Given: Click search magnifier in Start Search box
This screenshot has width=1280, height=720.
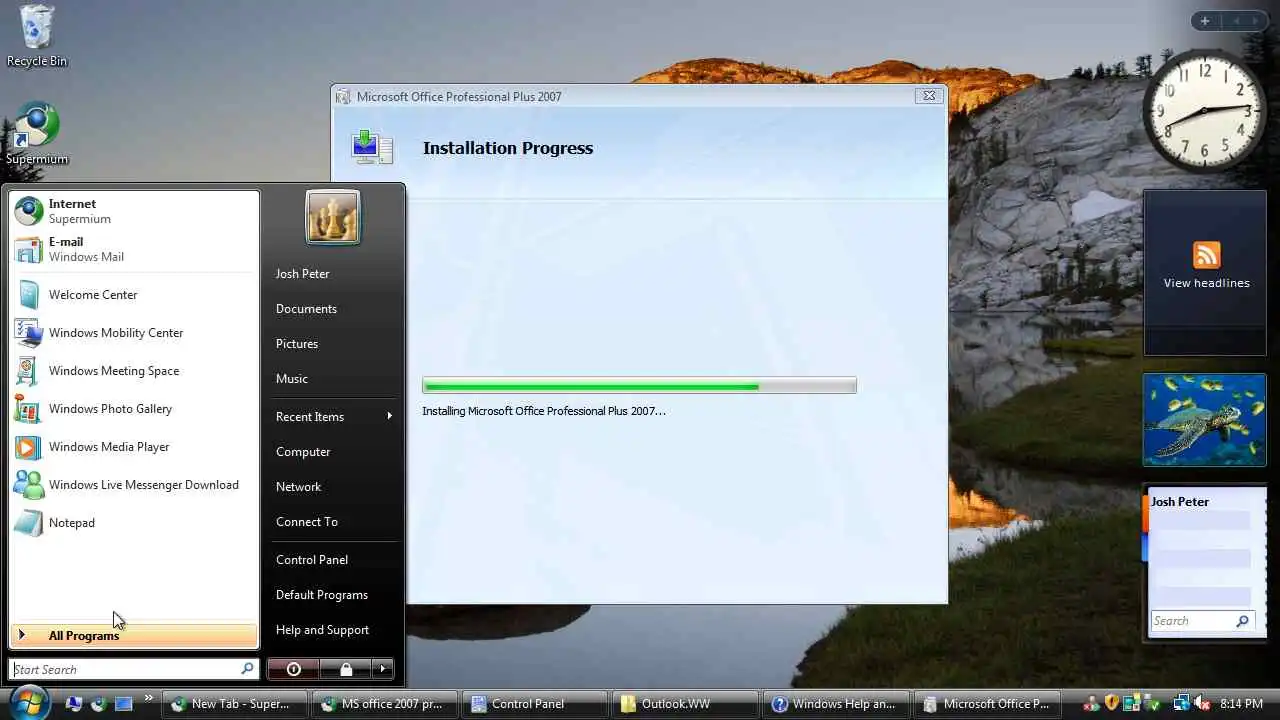Looking at the screenshot, I should [x=246, y=669].
